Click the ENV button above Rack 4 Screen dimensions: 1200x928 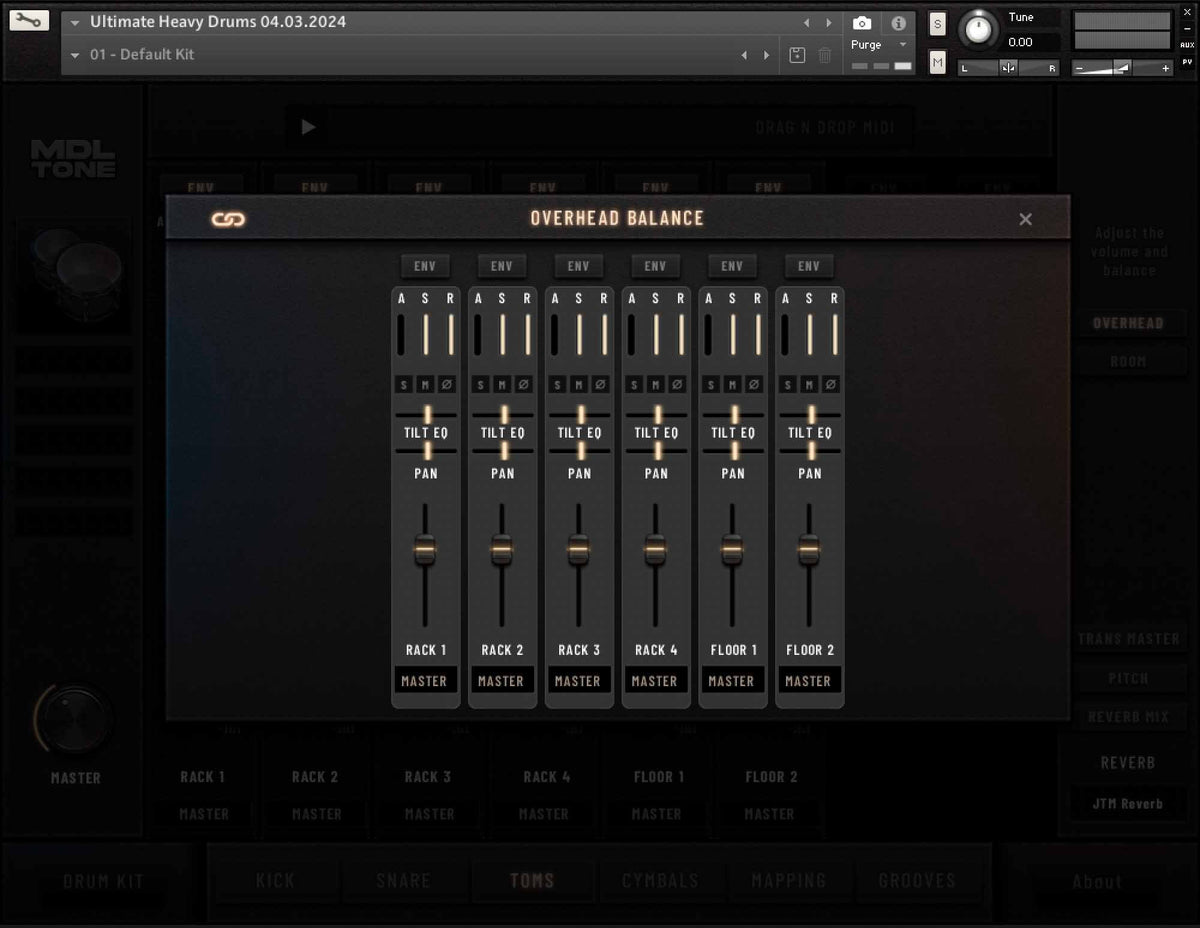pos(656,266)
